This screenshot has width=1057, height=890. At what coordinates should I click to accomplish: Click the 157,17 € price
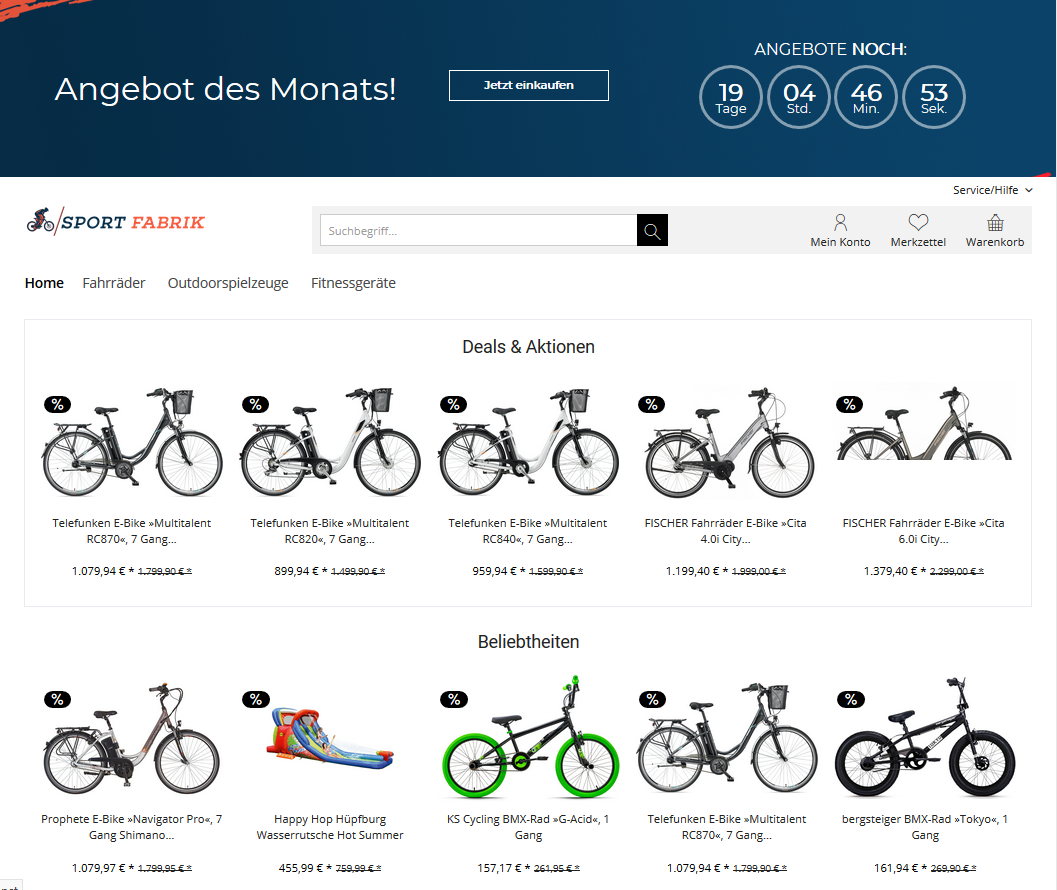pos(502,868)
